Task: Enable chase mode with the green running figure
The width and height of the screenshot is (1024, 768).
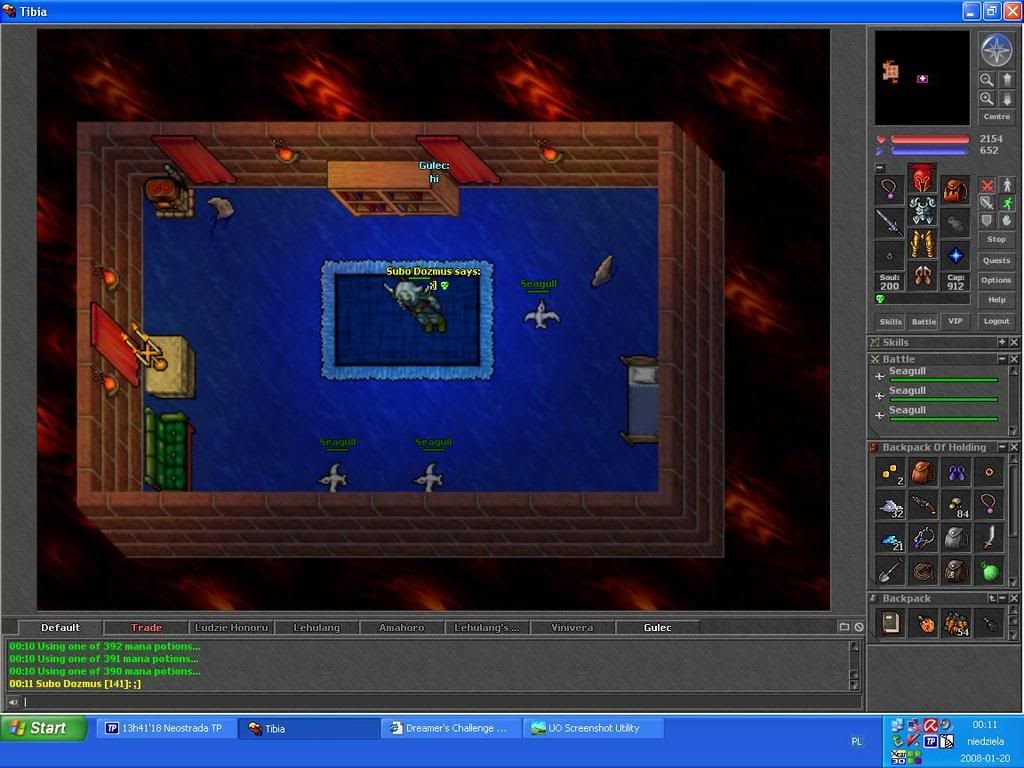Action: click(1007, 203)
